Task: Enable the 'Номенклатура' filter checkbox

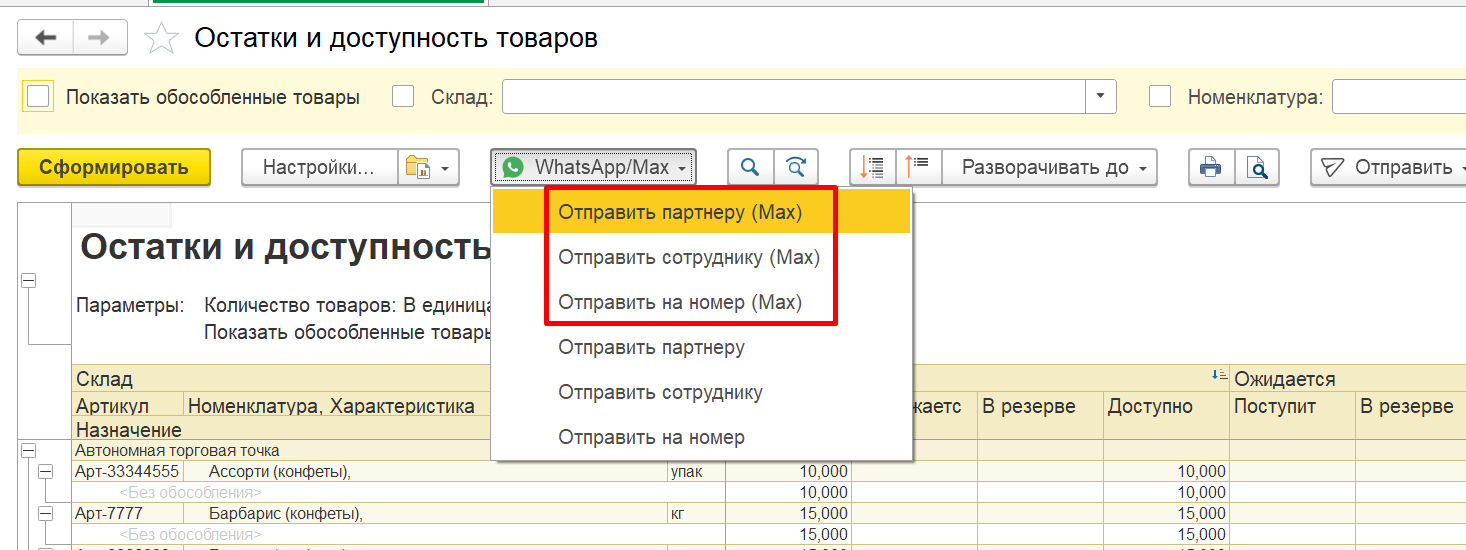Action: pos(1160,97)
